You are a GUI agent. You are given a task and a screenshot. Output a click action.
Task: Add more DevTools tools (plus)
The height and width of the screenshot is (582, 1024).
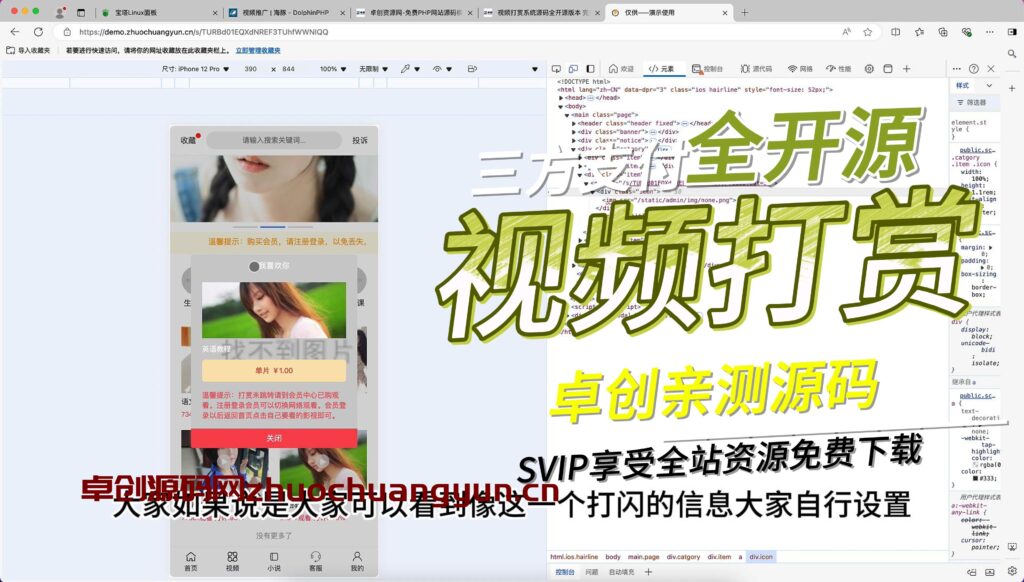coord(906,69)
